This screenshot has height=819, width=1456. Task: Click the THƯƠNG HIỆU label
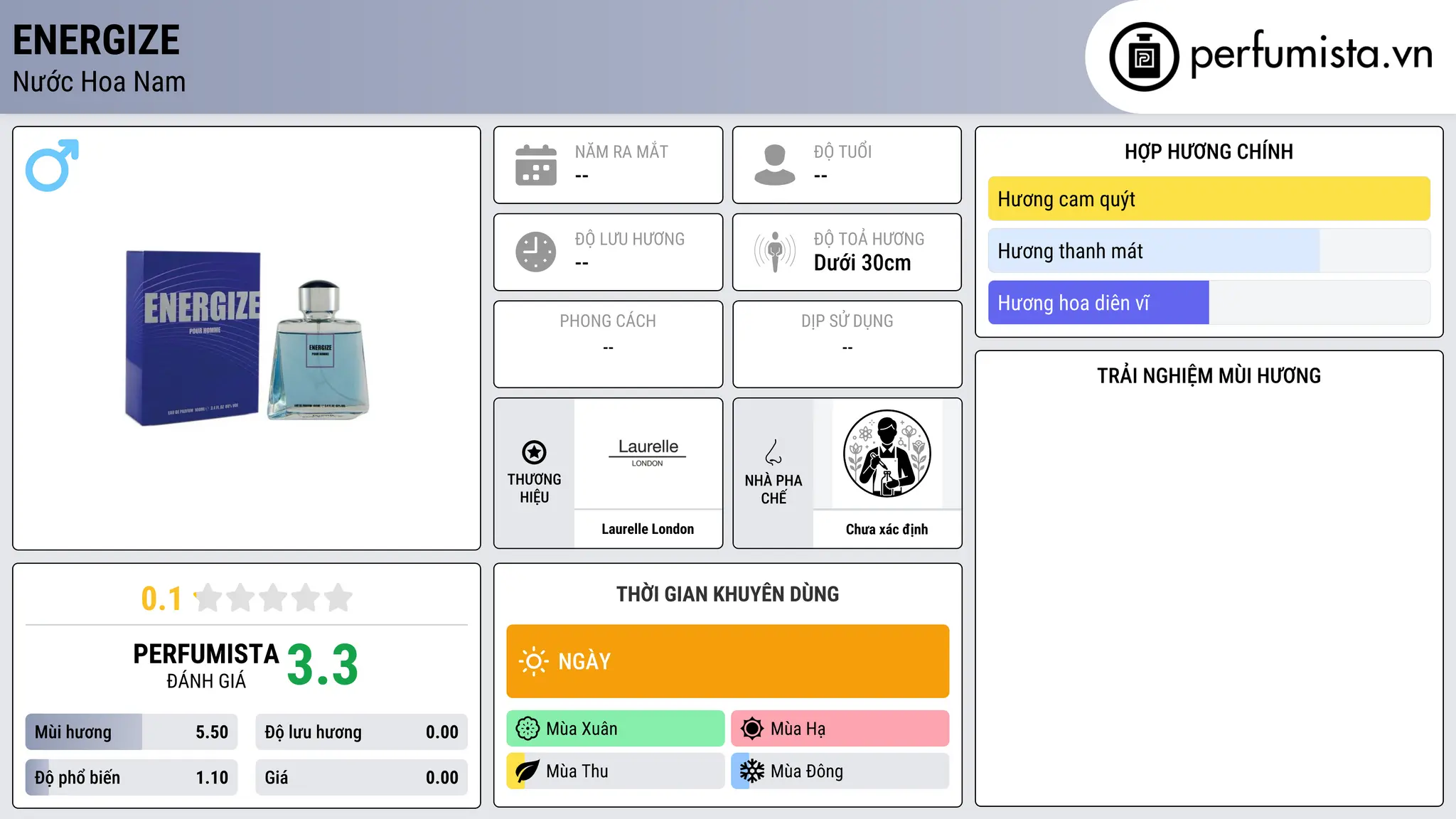(x=534, y=488)
